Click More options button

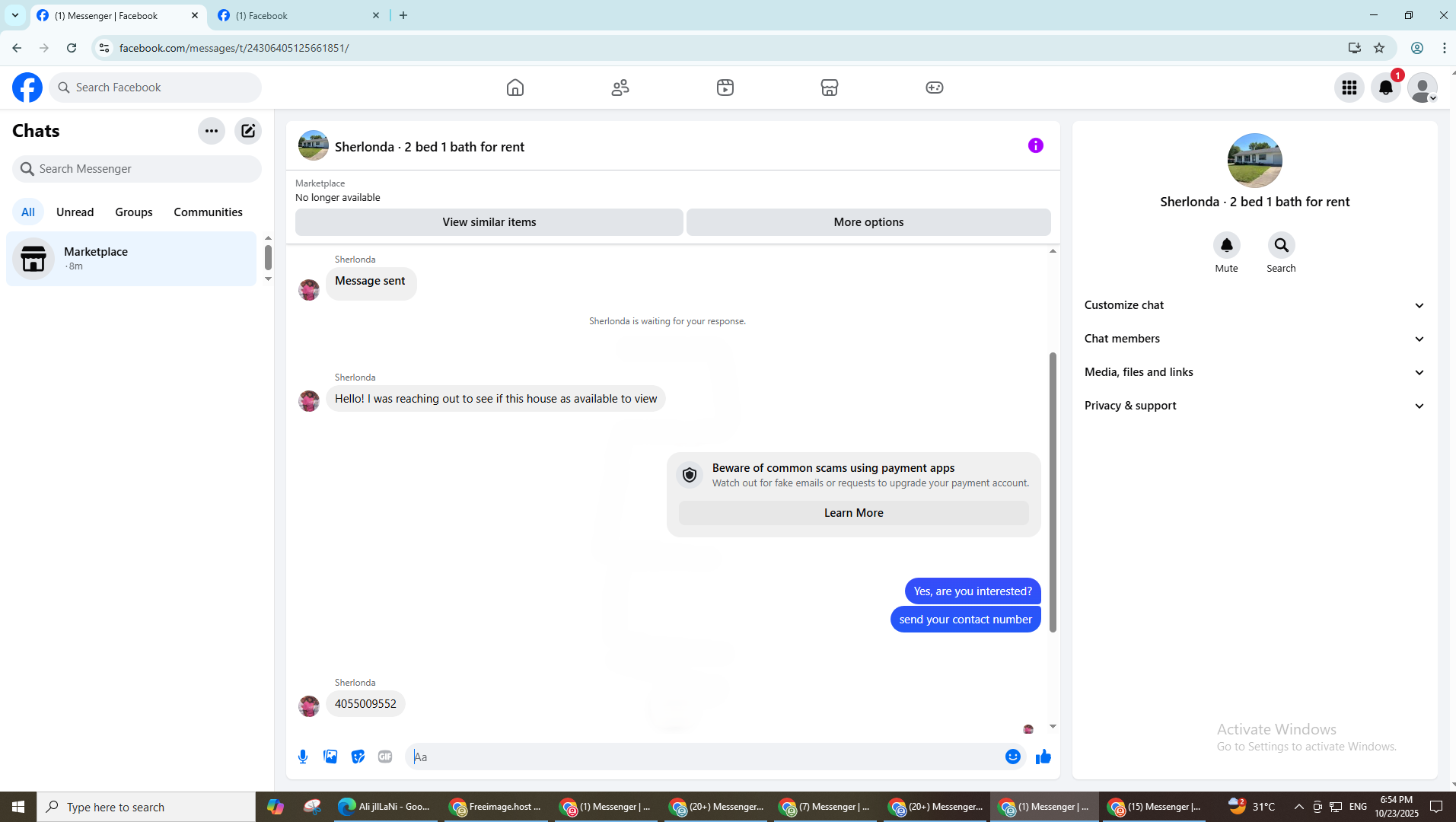pyautogui.click(x=868, y=222)
